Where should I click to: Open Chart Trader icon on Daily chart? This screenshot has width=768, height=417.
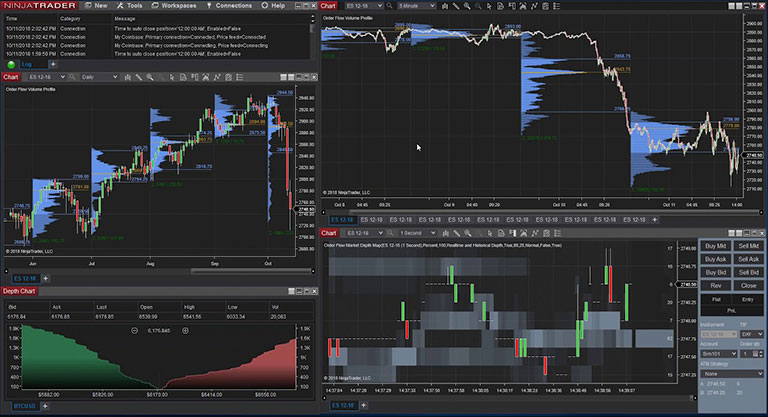pos(194,77)
